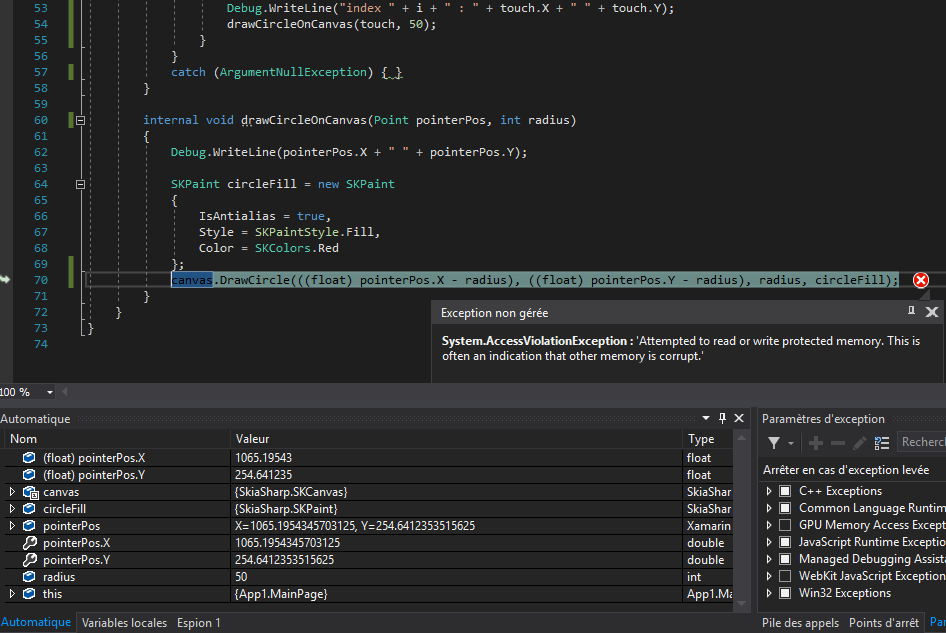The image size is (946, 633).
Task: Collapse the drawCircleOnCanvas method at line 60
Action: (x=80, y=120)
